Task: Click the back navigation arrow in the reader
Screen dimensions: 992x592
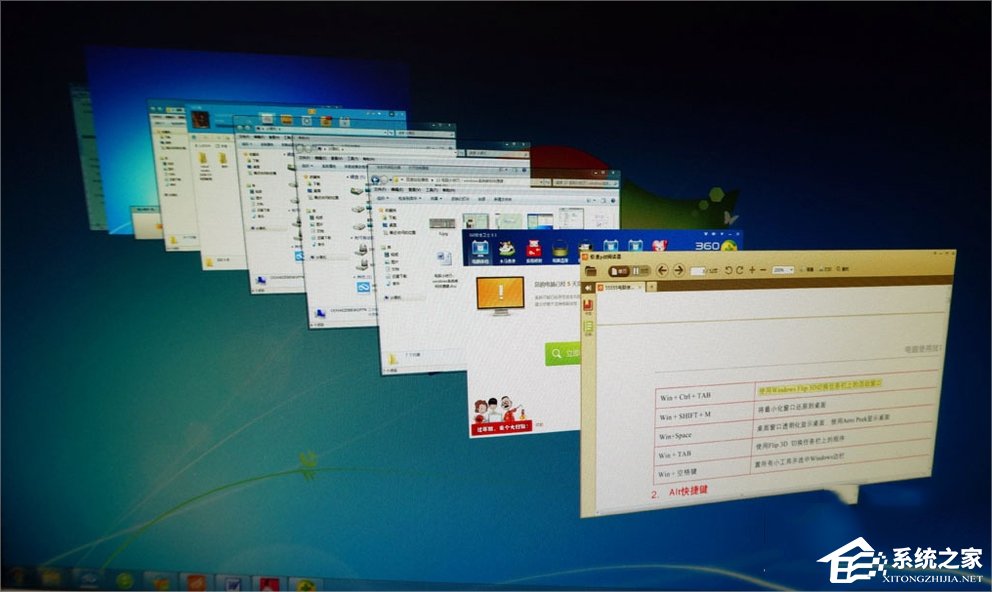Action: (663, 270)
